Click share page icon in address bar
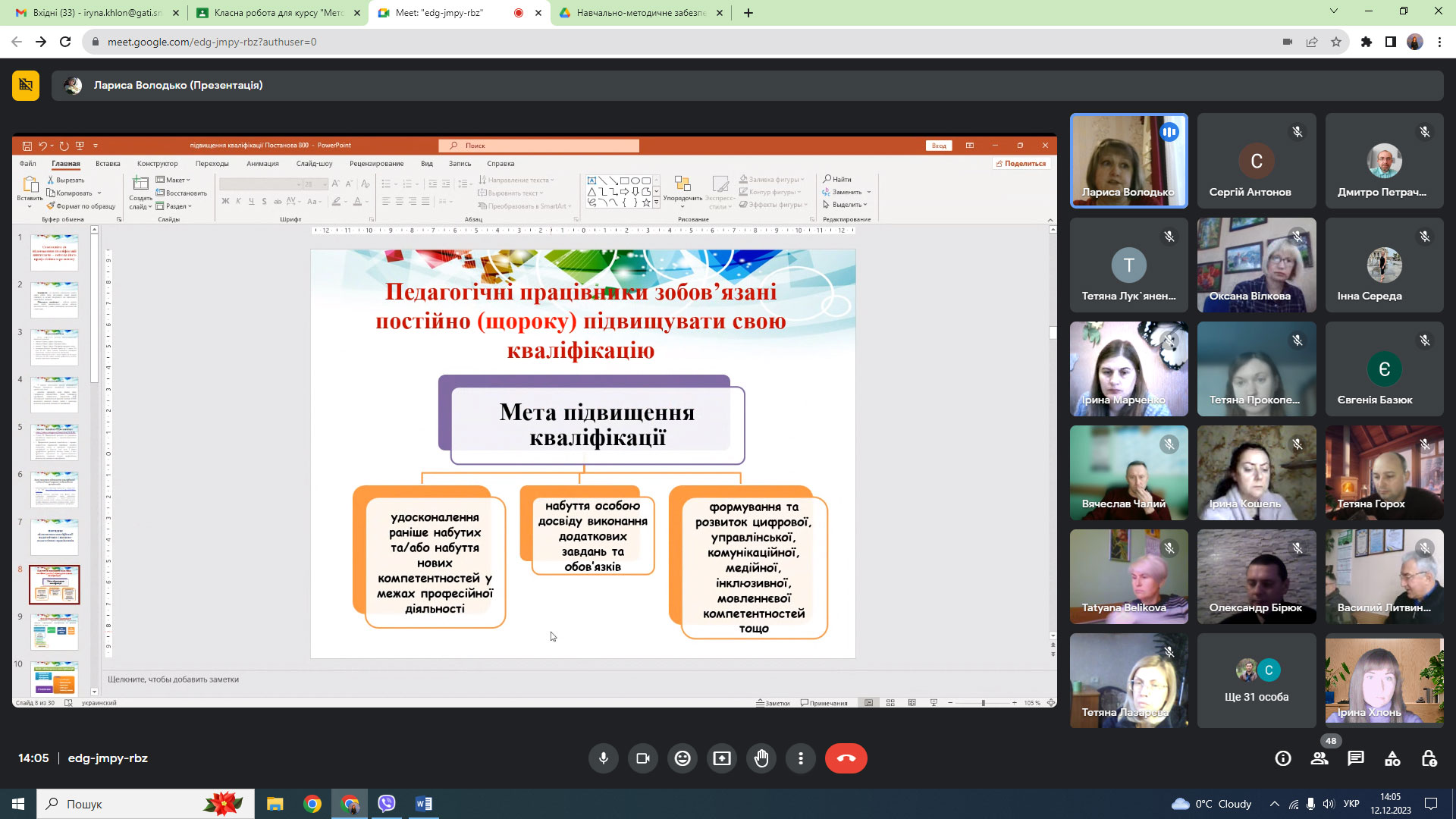1456x819 pixels. pyautogui.click(x=1312, y=42)
